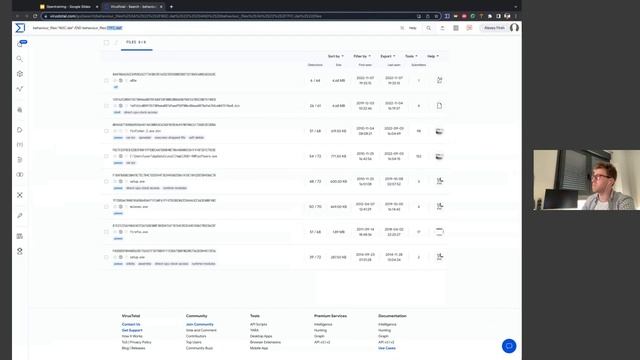Tick checkbox of the 6/64 detections row
The image size is (640, 360).
tap(106, 81)
